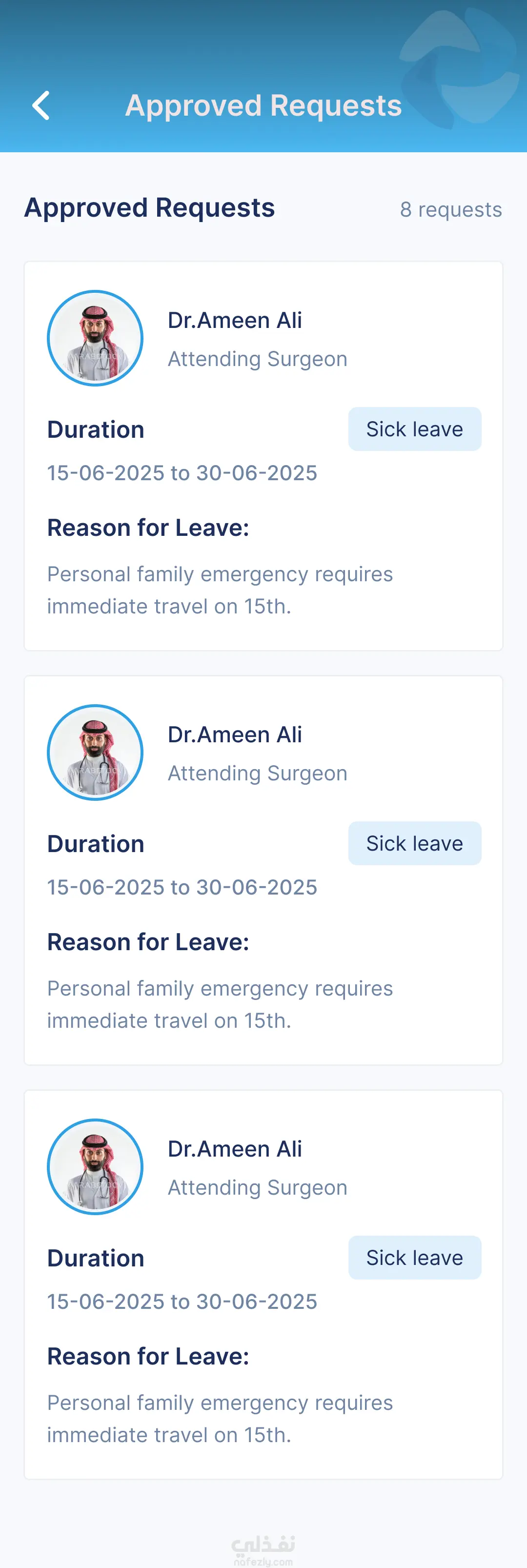Tap the back arrow in header
The image size is (527, 1568).
click(x=41, y=106)
